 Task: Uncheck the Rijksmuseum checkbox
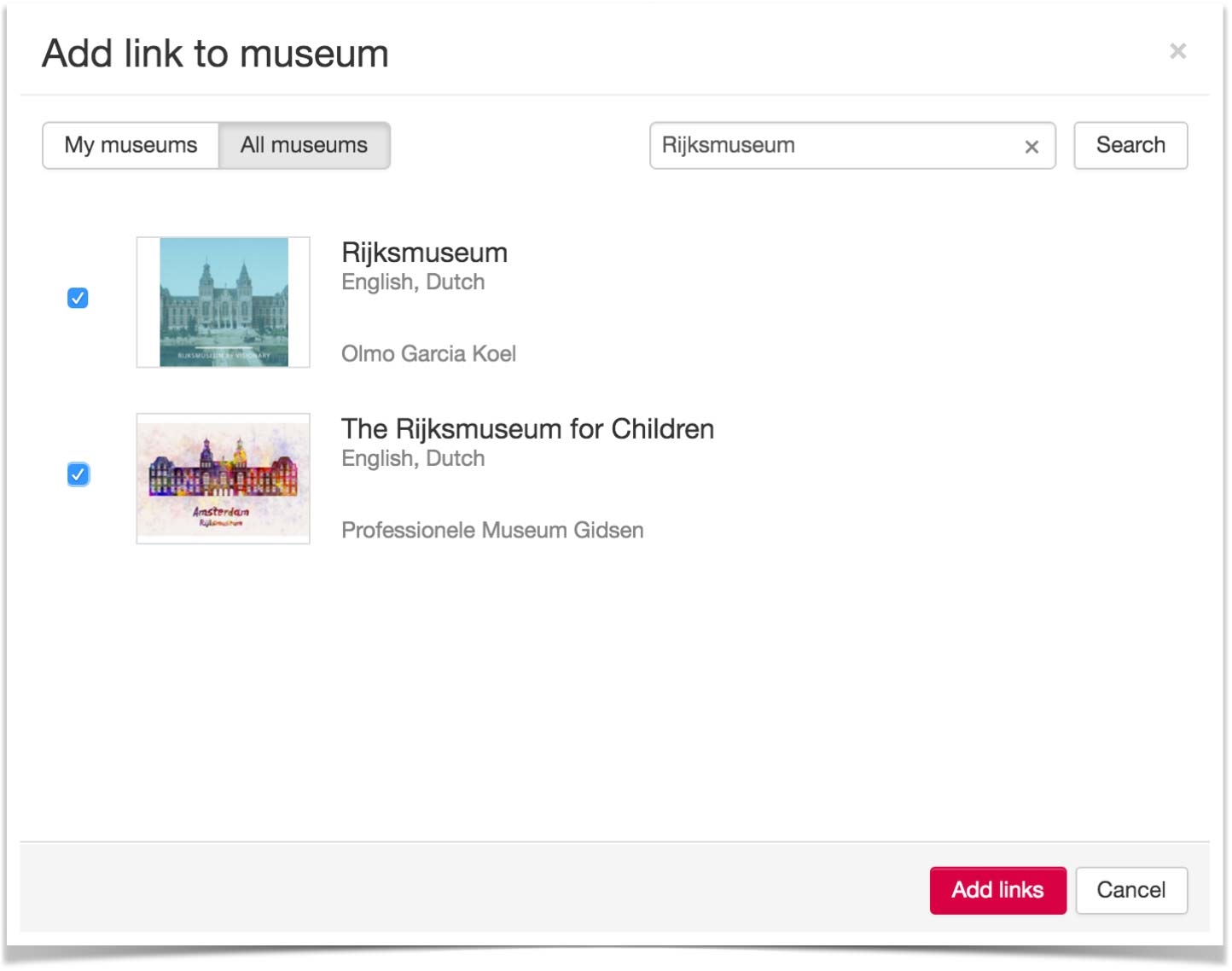[78, 298]
